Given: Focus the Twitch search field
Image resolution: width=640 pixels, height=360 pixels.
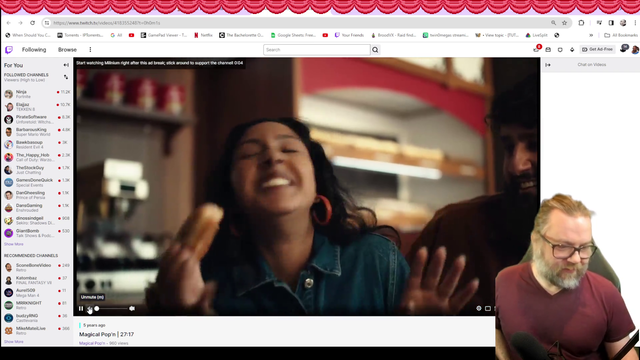Looking at the screenshot, I should coord(317,50).
